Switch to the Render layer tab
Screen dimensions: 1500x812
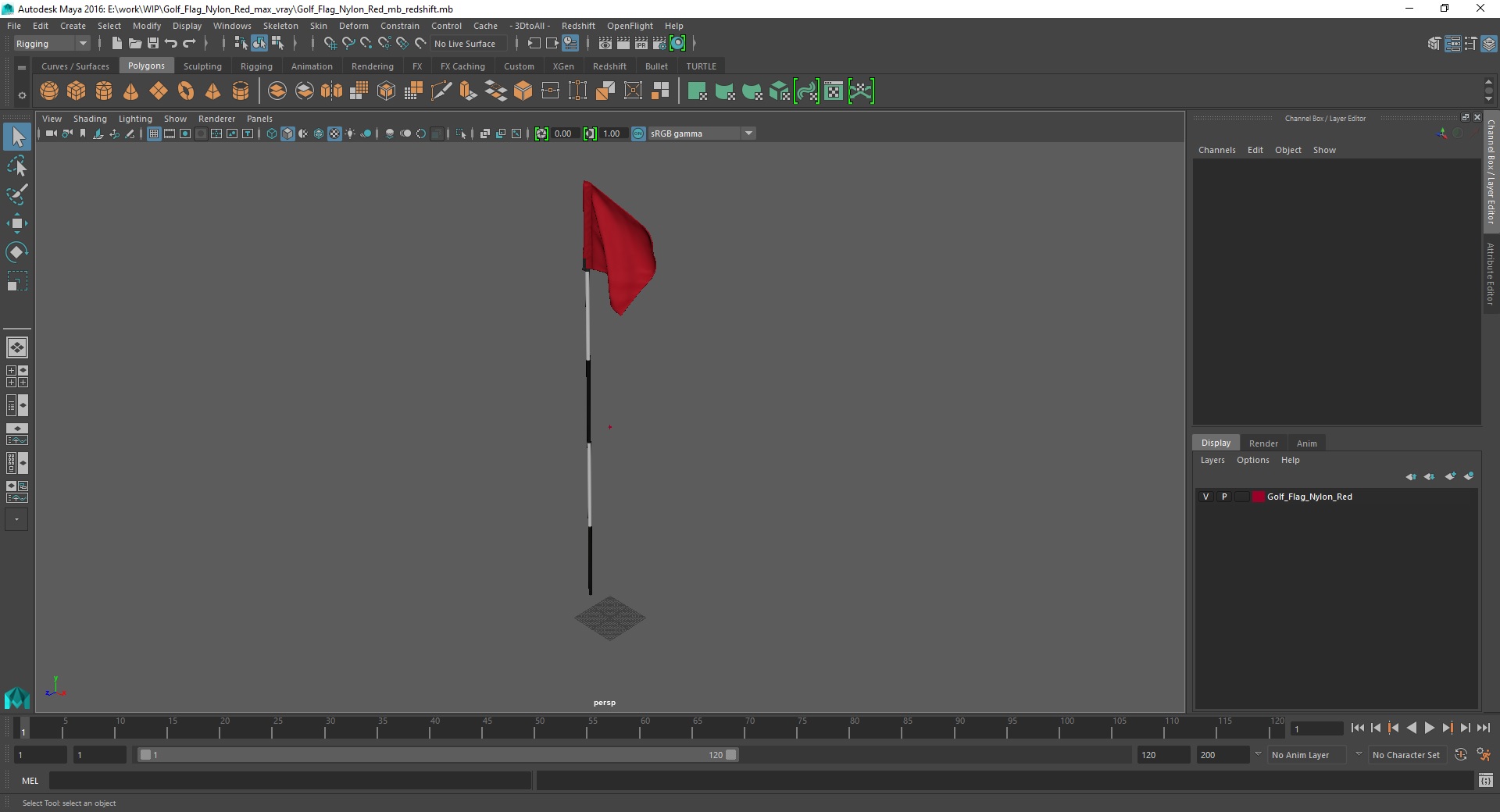click(x=1263, y=443)
